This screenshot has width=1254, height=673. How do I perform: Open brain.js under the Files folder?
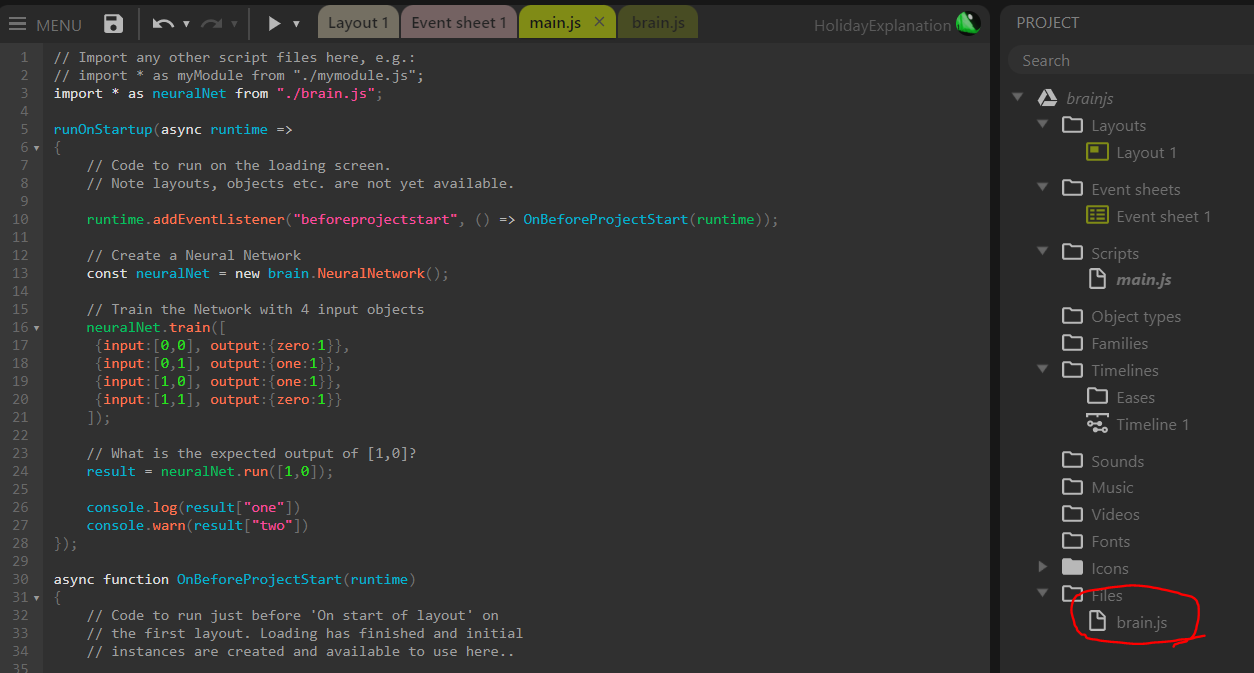point(1142,622)
